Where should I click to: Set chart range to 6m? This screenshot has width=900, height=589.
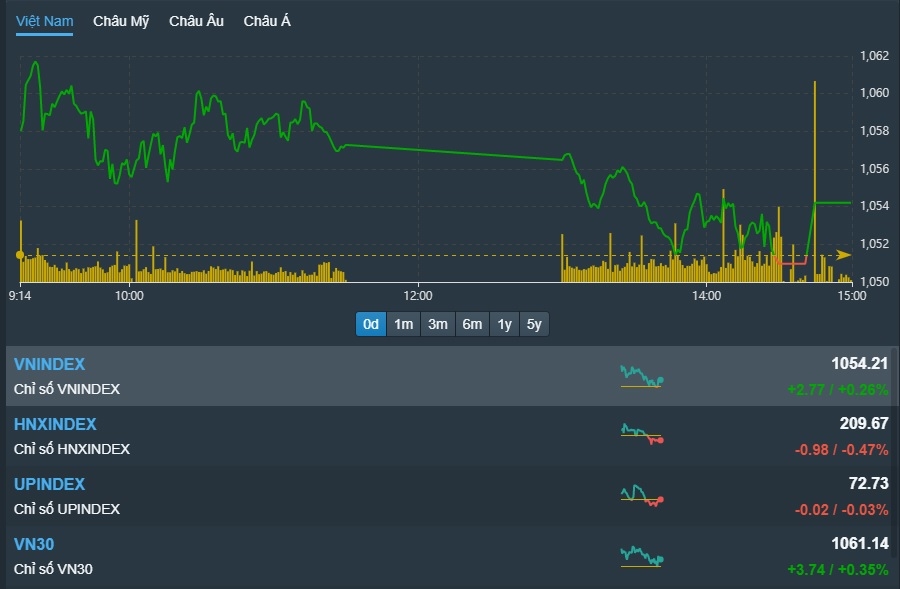[x=472, y=324]
